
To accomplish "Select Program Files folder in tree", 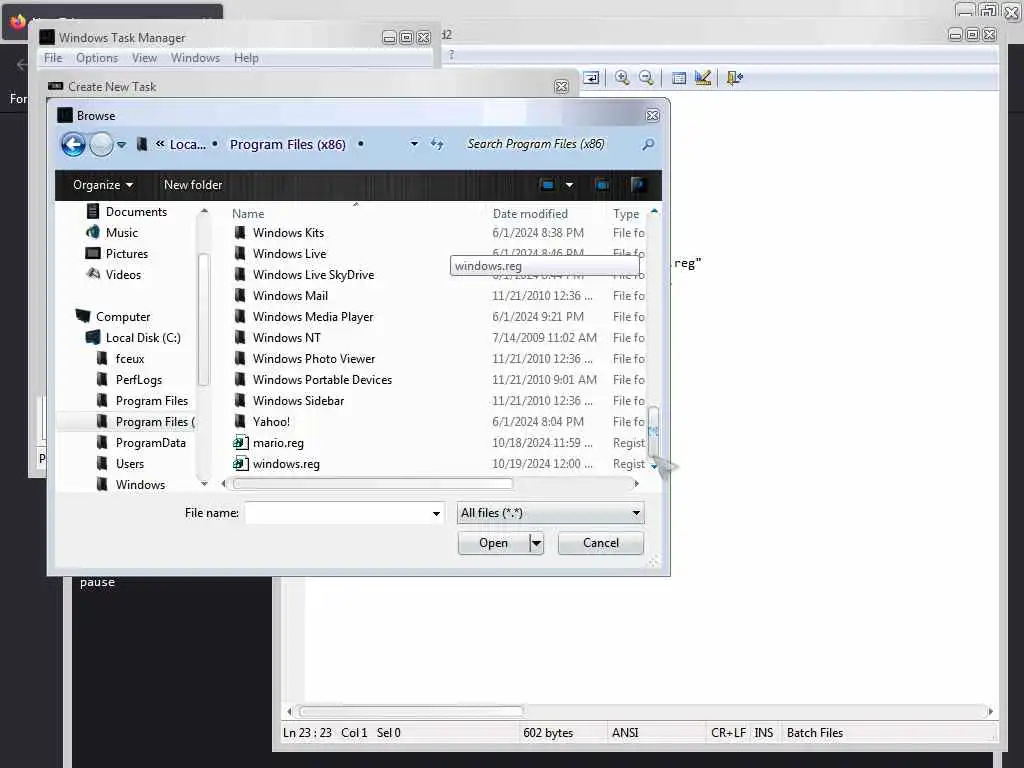I will tap(152, 400).
